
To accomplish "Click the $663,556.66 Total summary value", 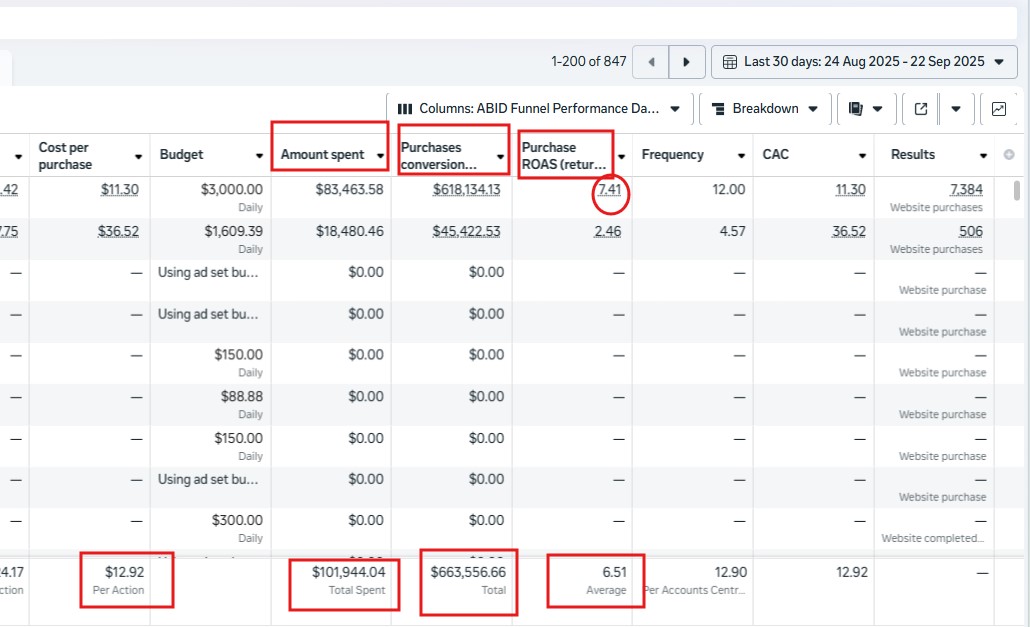I will [468, 573].
